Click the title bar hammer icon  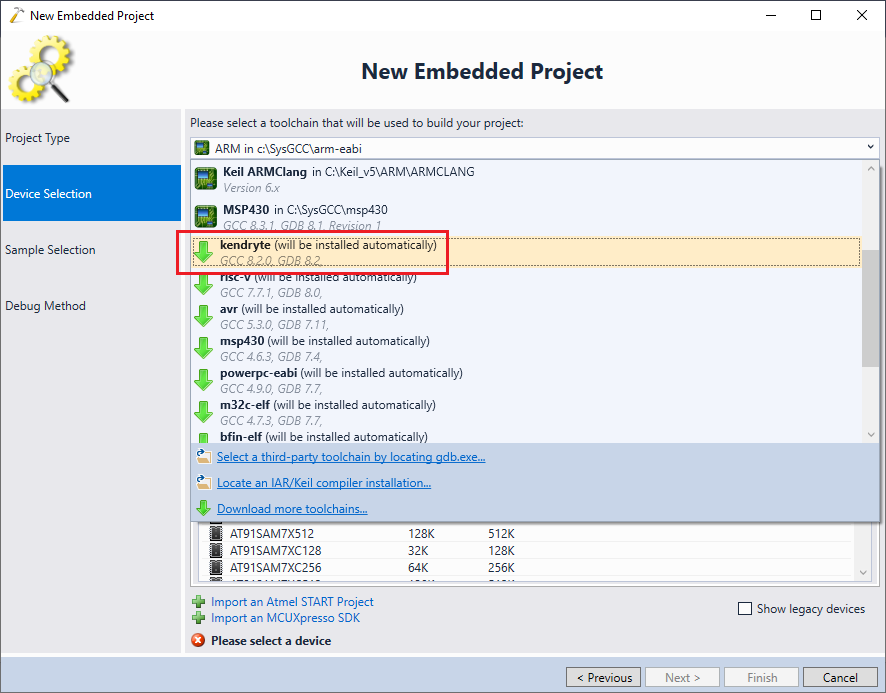17,15
